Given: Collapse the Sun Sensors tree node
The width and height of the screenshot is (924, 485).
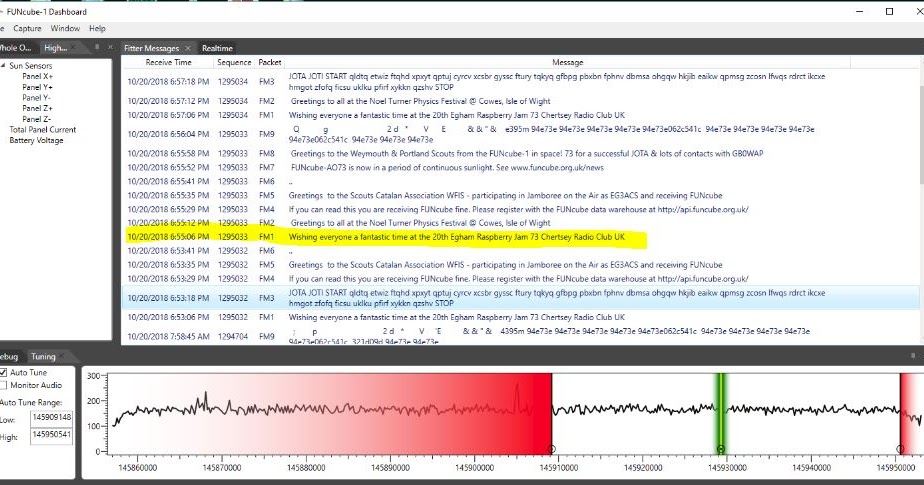Looking at the screenshot, I should [x=3, y=66].
